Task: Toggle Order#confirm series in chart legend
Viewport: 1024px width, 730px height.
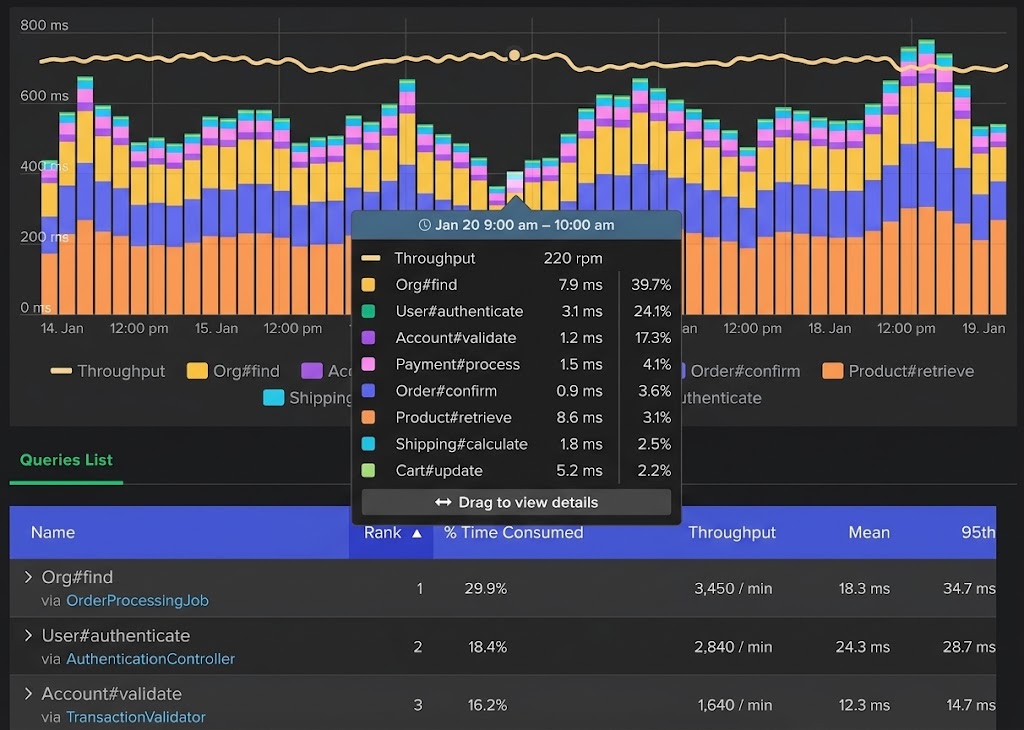Action: tap(741, 371)
